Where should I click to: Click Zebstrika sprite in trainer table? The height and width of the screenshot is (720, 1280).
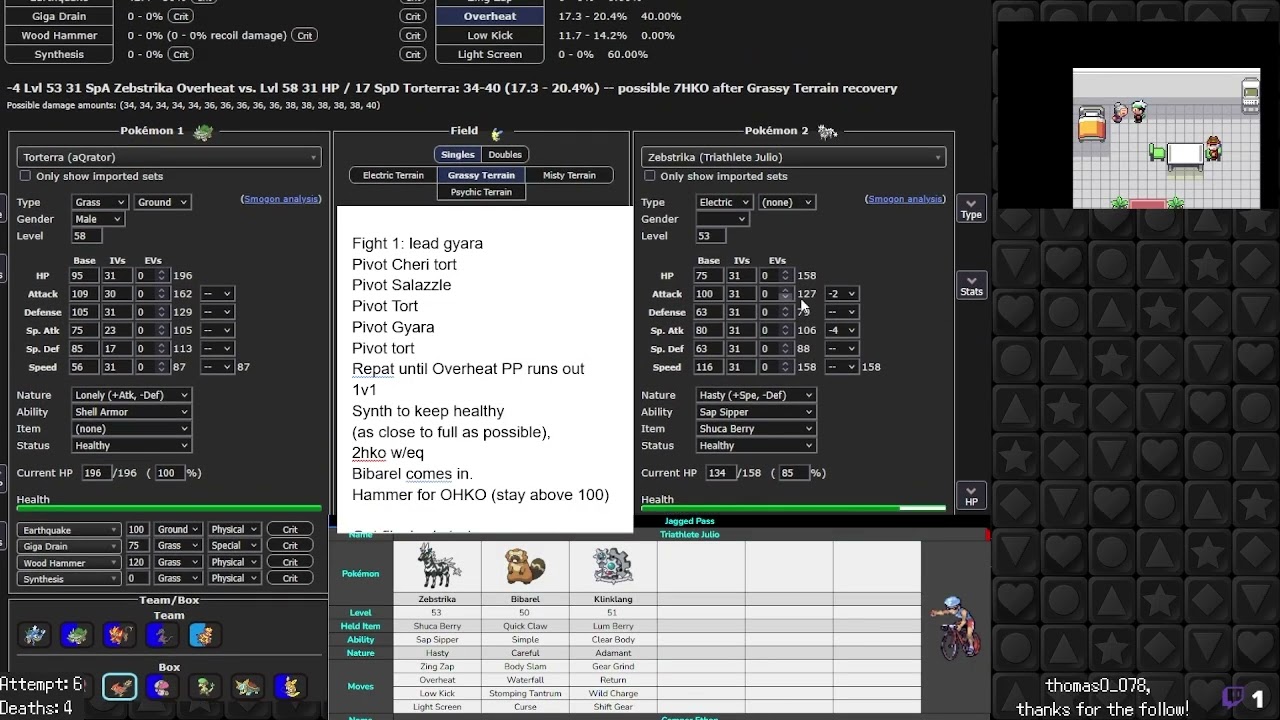tap(437, 567)
